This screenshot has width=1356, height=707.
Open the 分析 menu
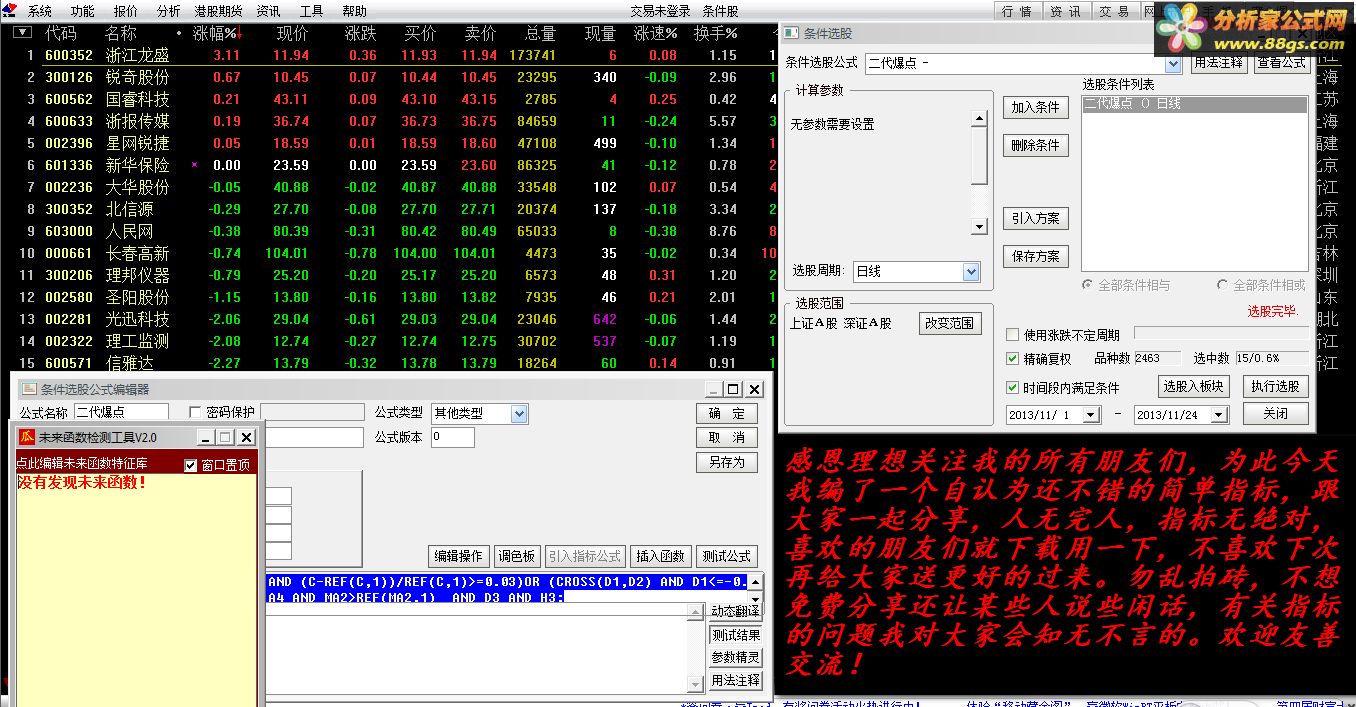click(x=169, y=11)
